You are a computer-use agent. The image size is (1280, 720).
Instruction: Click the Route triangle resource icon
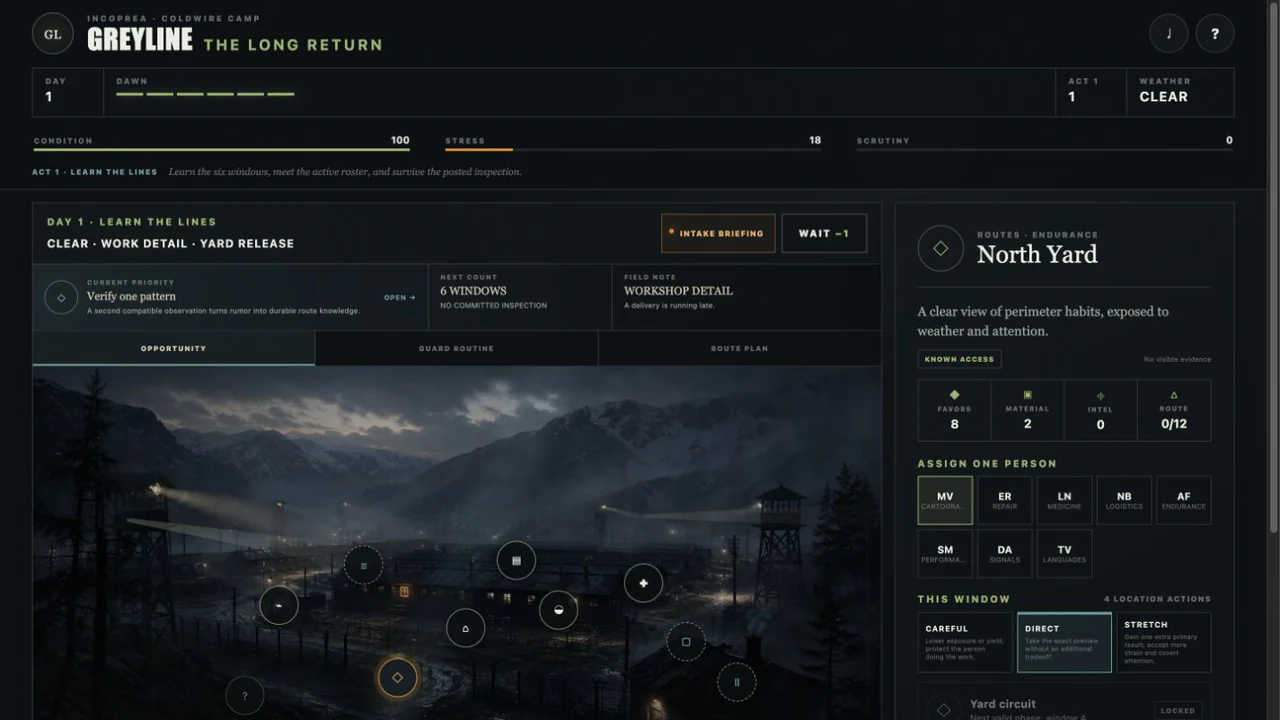(x=1174, y=395)
